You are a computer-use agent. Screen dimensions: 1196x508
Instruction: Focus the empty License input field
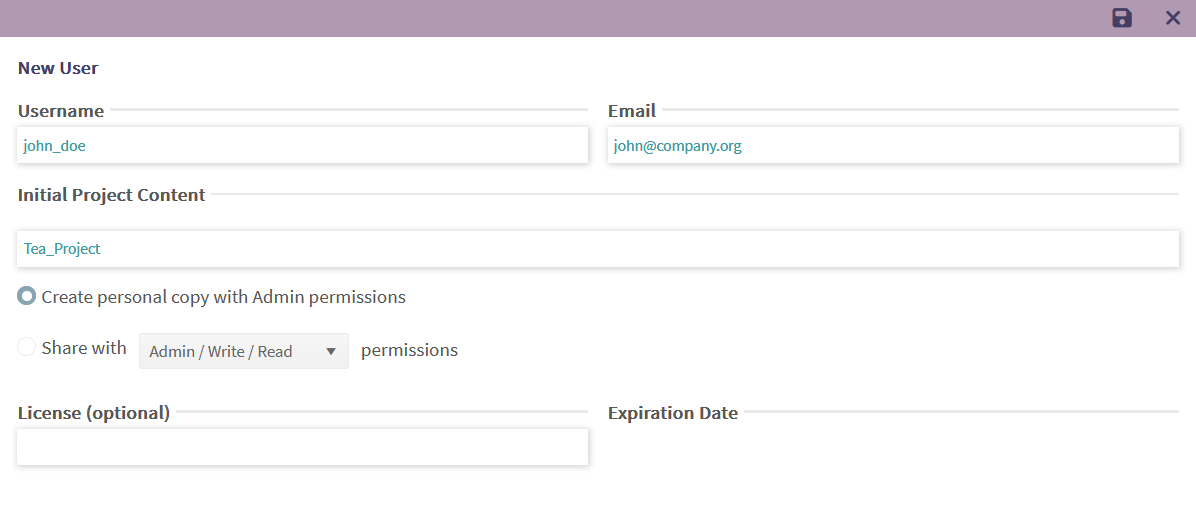click(302, 447)
